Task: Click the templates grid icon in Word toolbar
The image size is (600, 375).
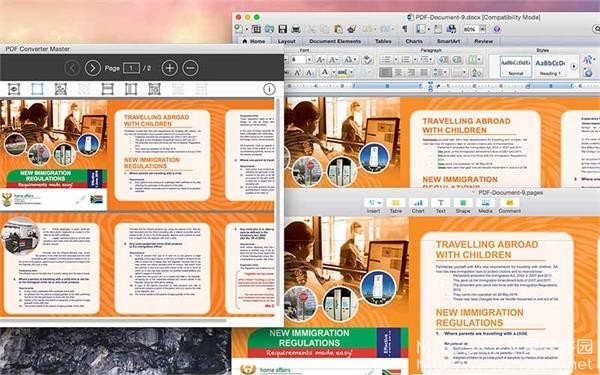Action: coord(256,29)
